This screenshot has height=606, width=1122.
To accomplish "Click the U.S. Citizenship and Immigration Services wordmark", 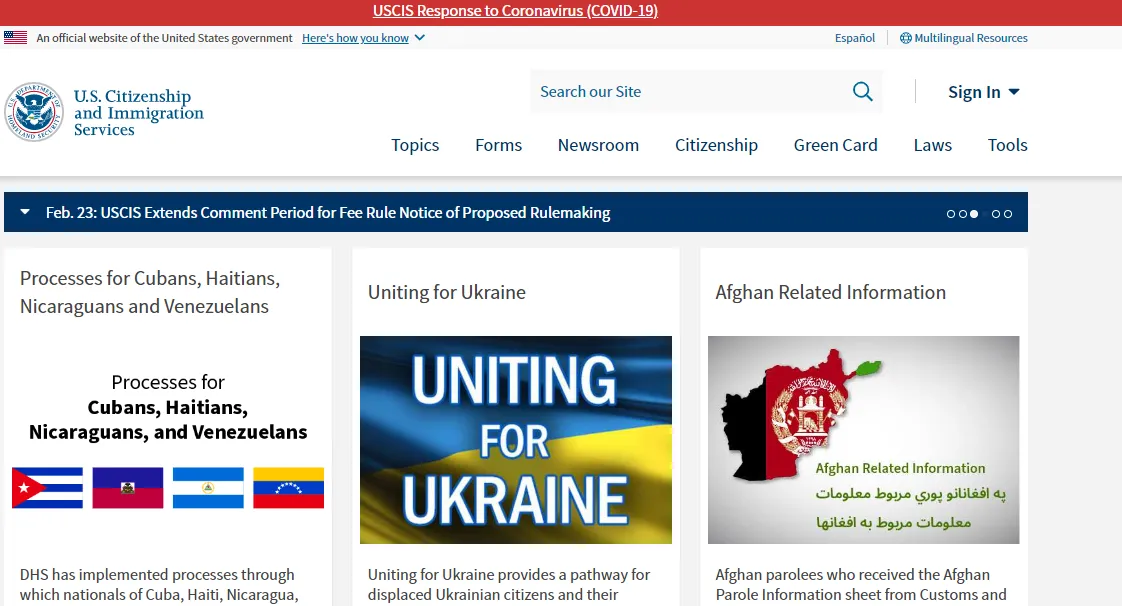I will point(139,112).
